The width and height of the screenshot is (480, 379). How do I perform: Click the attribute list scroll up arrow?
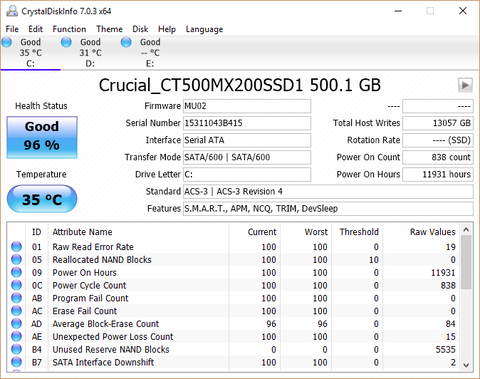click(466, 230)
